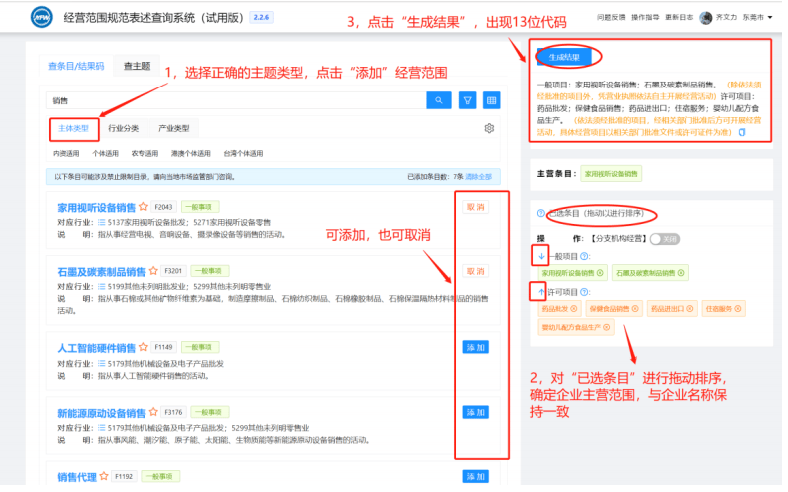Add 新能源原动设备销售 with 添加 button

(x=476, y=412)
